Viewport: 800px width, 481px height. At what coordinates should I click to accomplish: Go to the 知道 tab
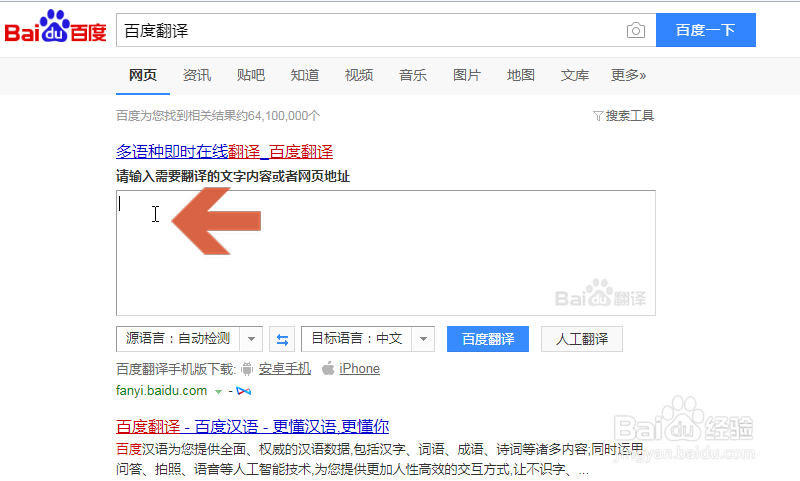(305, 75)
